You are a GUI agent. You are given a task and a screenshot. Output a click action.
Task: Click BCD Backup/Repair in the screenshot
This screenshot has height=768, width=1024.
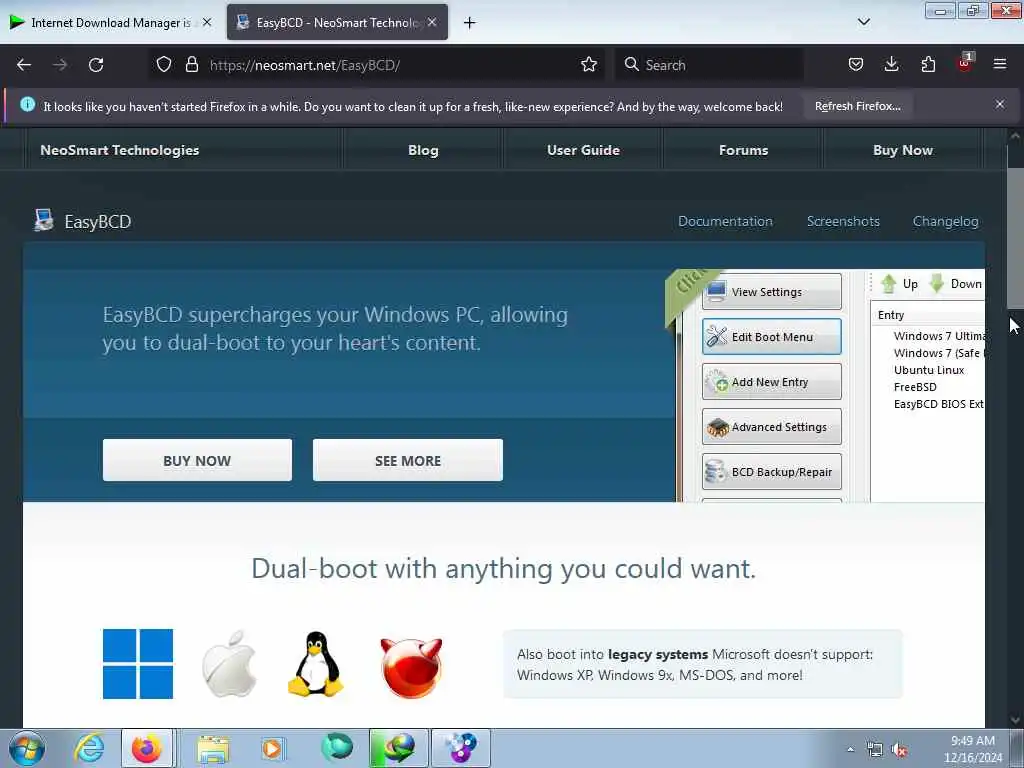point(771,472)
